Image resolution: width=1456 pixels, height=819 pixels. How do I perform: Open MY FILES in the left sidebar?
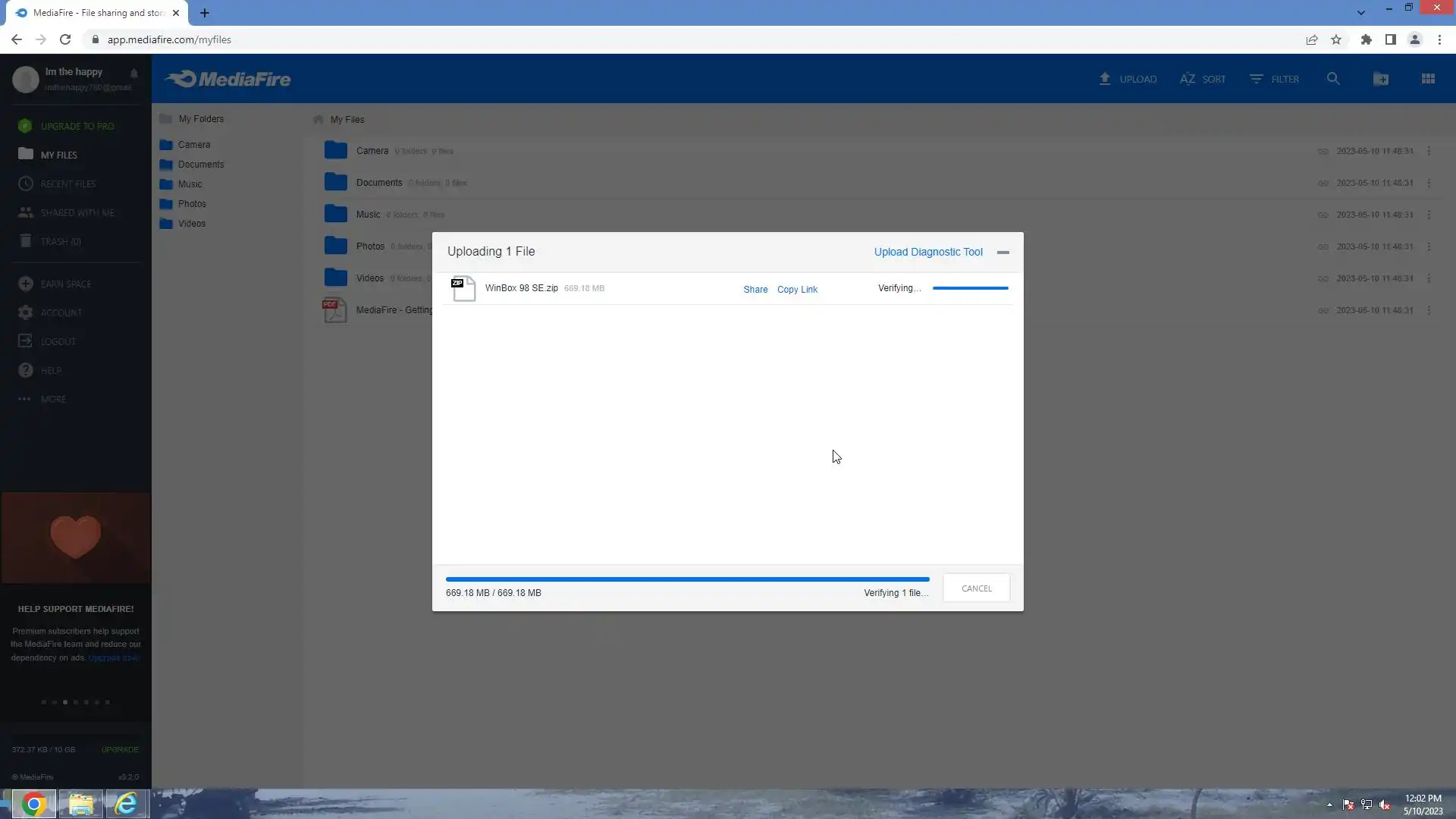tap(58, 155)
